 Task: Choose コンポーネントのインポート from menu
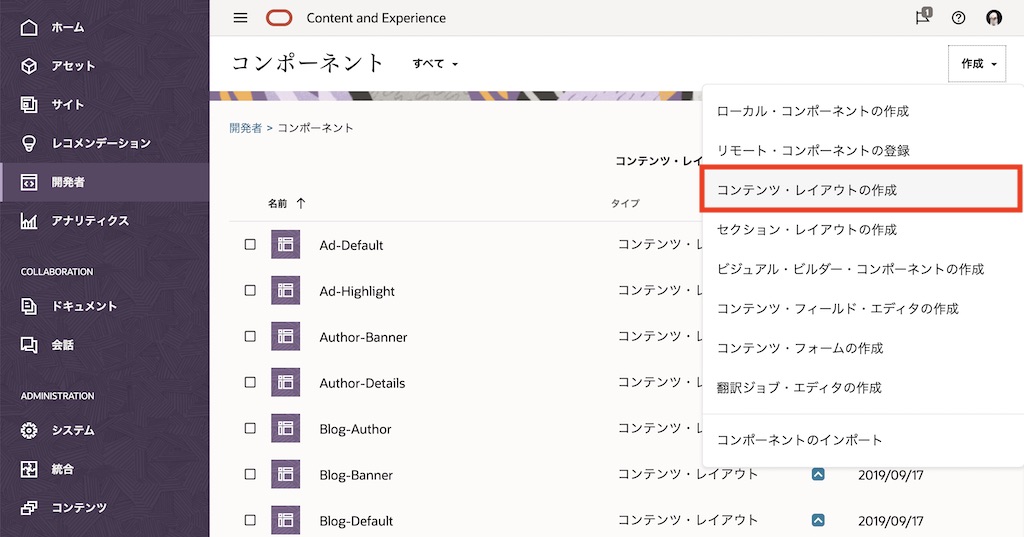coord(800,440)
